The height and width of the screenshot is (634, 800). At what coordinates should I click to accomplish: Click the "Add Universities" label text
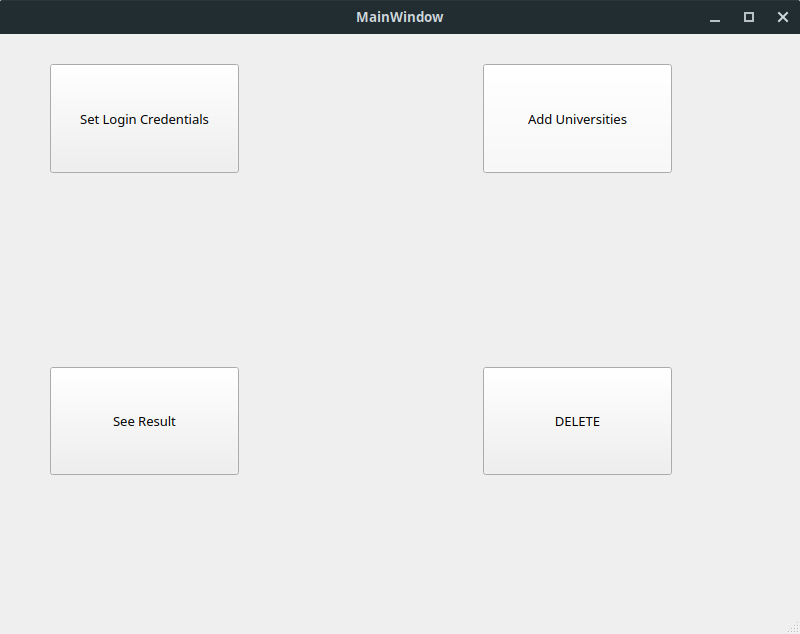point(577,119)
